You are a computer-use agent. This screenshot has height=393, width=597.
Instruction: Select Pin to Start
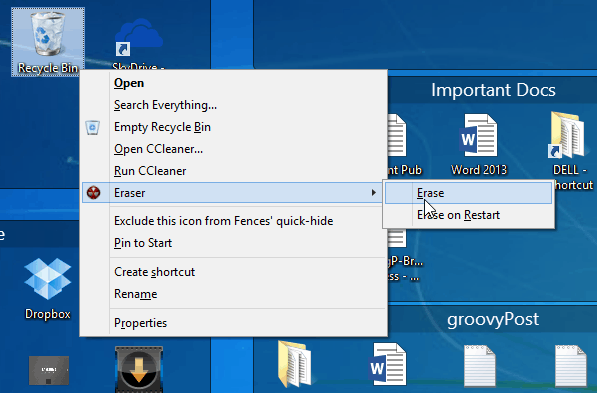(234, 243)
